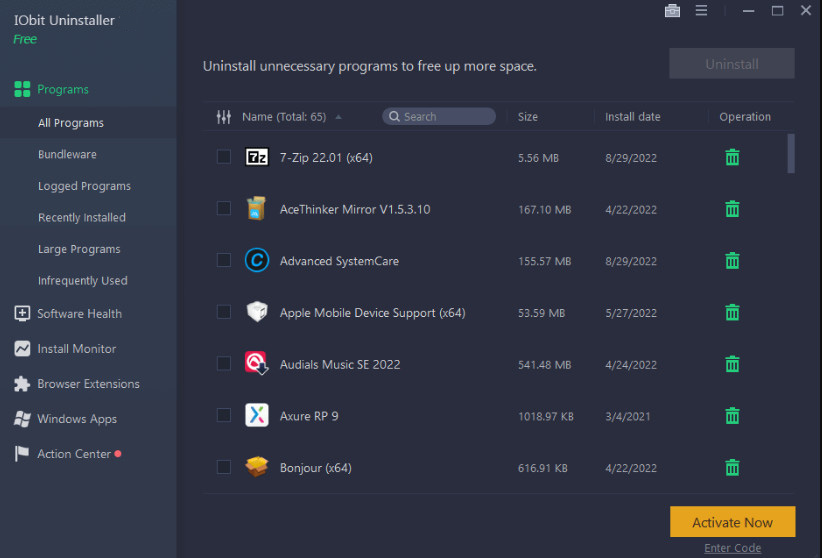Viewport: 822px width, 558px height.
Task: Click the trash icon for Axure RP 9
Action: click(732, 416)
